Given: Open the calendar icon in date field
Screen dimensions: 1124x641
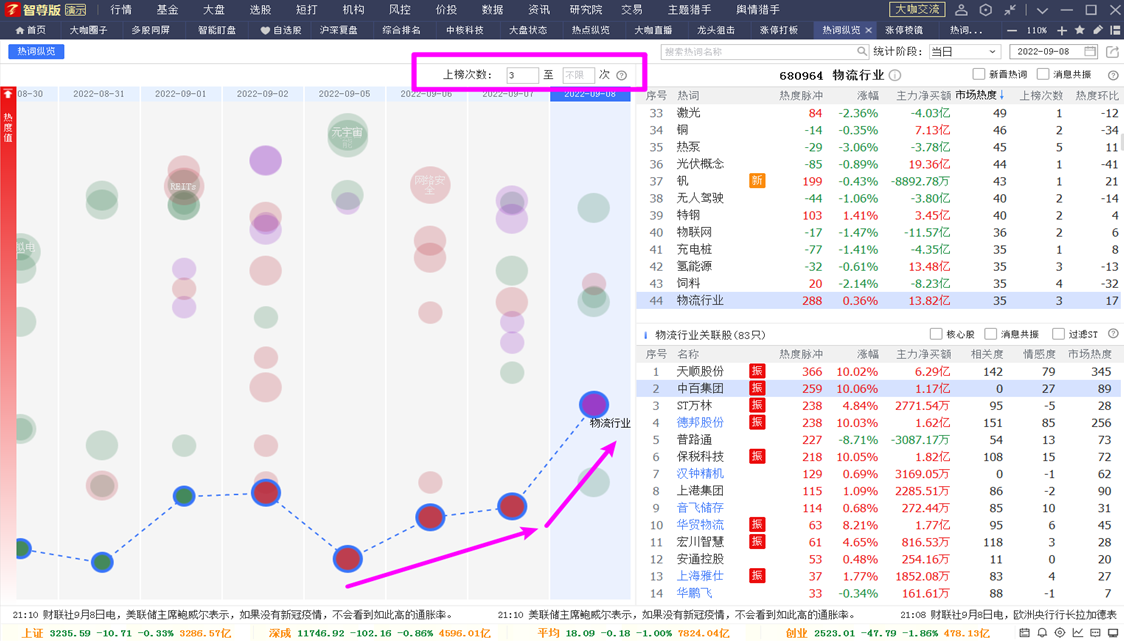Looking at the screenshot, I should 1090,52.
